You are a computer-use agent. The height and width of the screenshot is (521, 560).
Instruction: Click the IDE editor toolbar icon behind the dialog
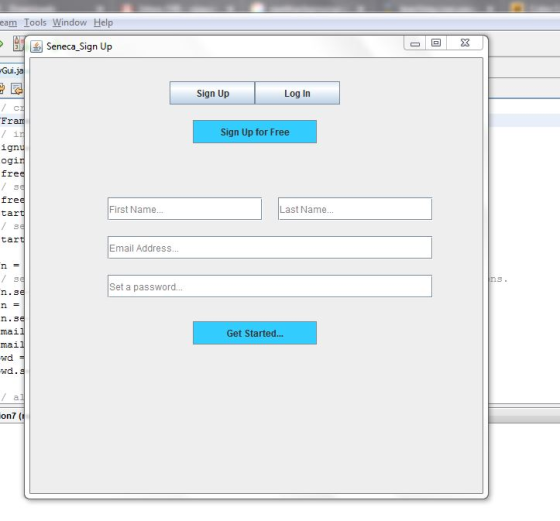[16, 89]
